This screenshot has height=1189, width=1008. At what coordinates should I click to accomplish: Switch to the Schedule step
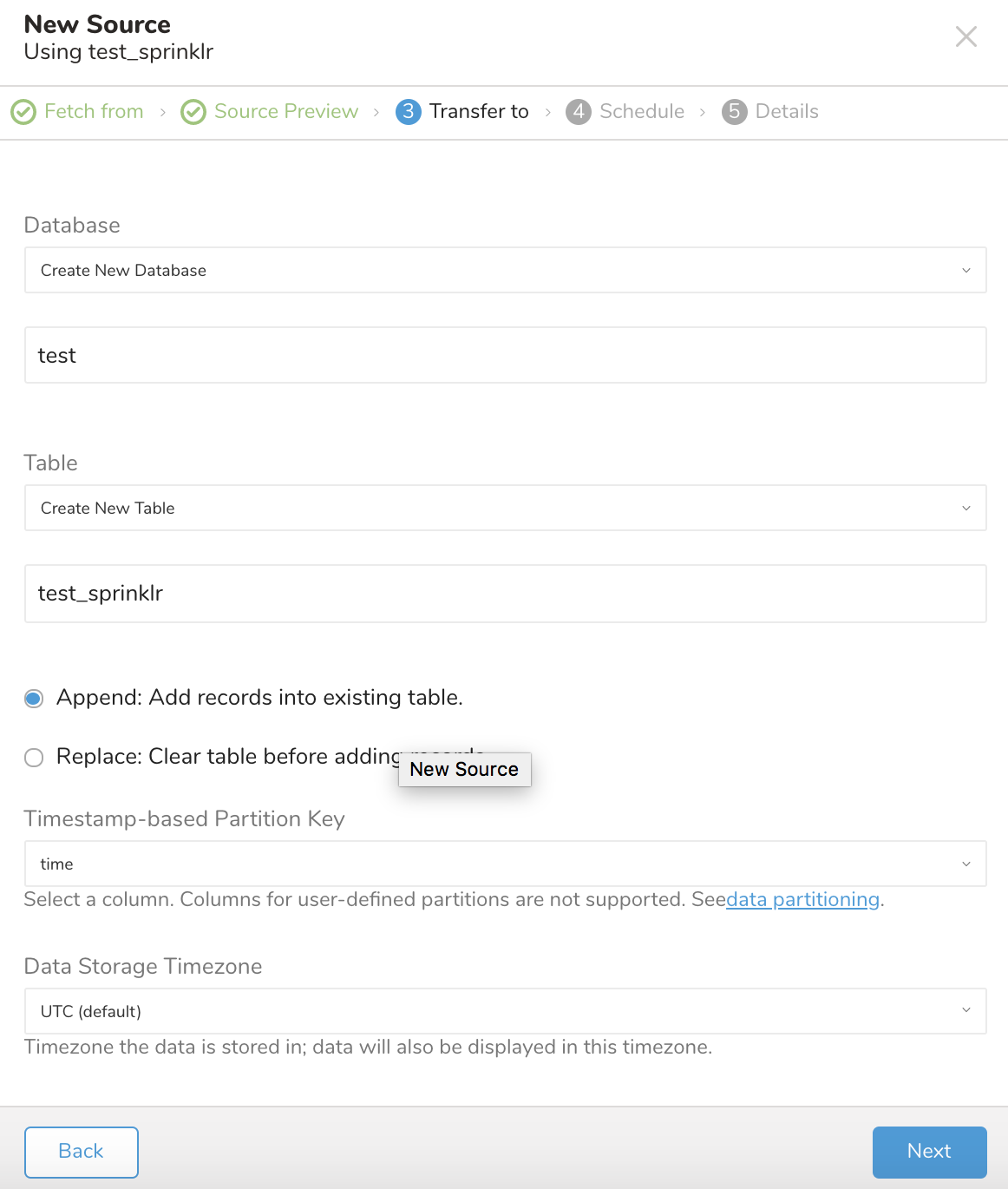coord(642,112)
